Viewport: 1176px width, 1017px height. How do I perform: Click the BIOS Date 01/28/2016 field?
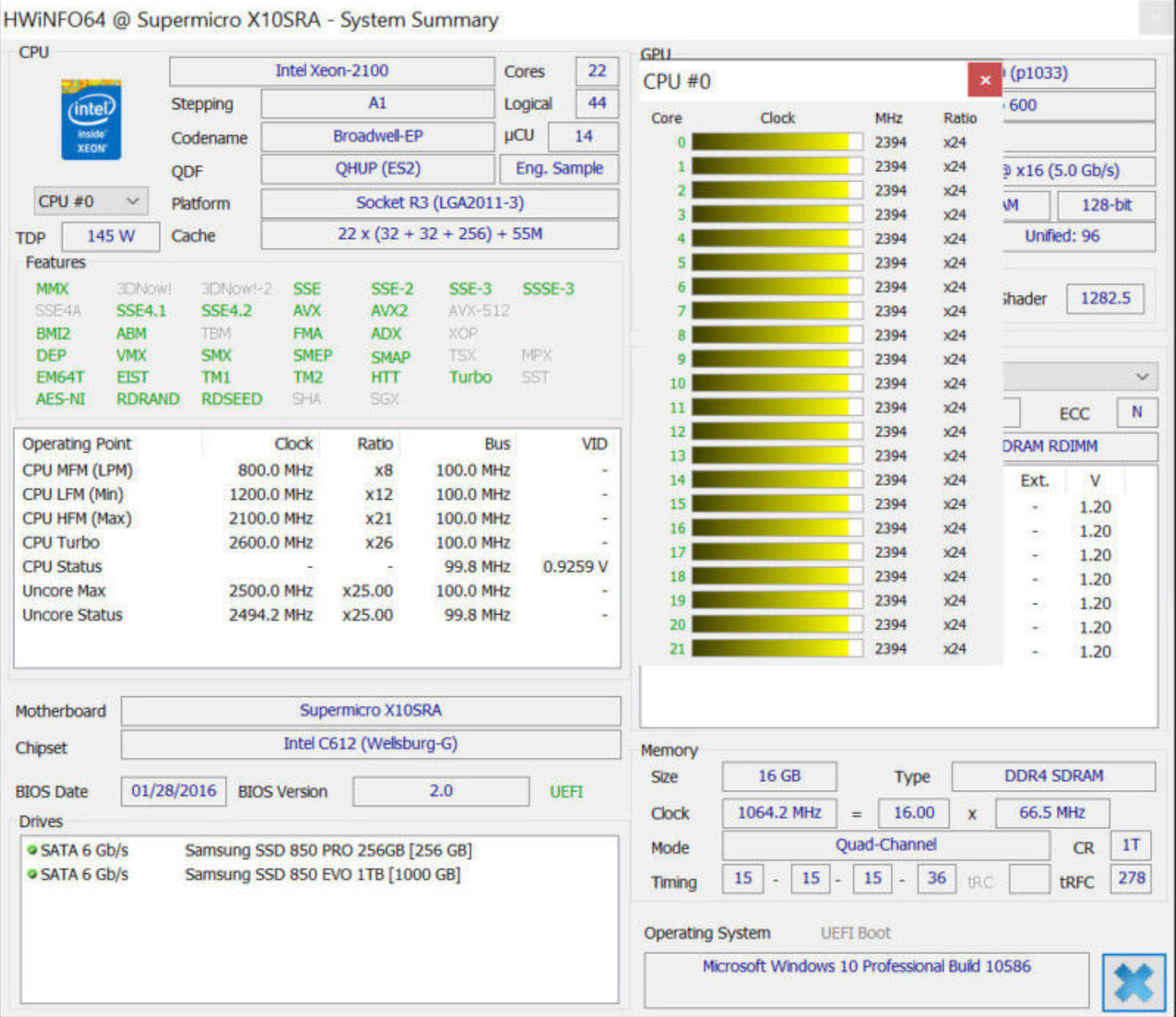pyautogui.click(x=173, y=791)
